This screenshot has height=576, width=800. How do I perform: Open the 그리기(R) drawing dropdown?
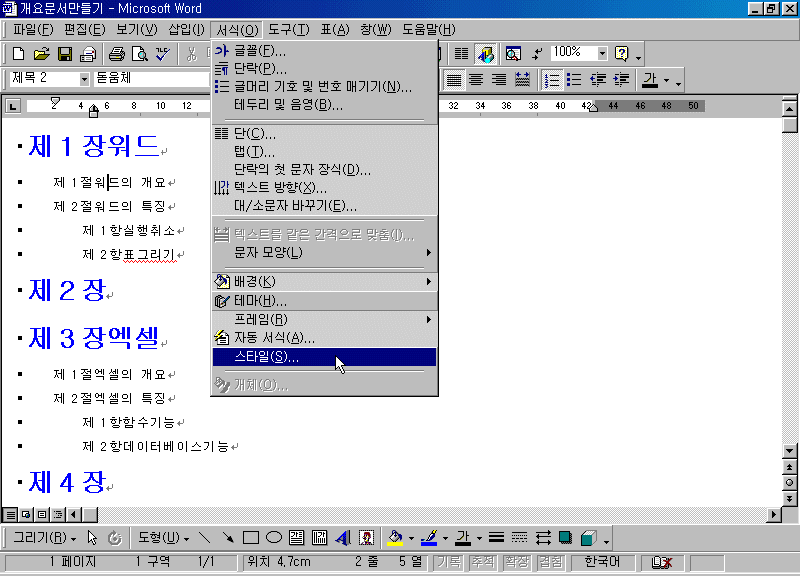44,538
